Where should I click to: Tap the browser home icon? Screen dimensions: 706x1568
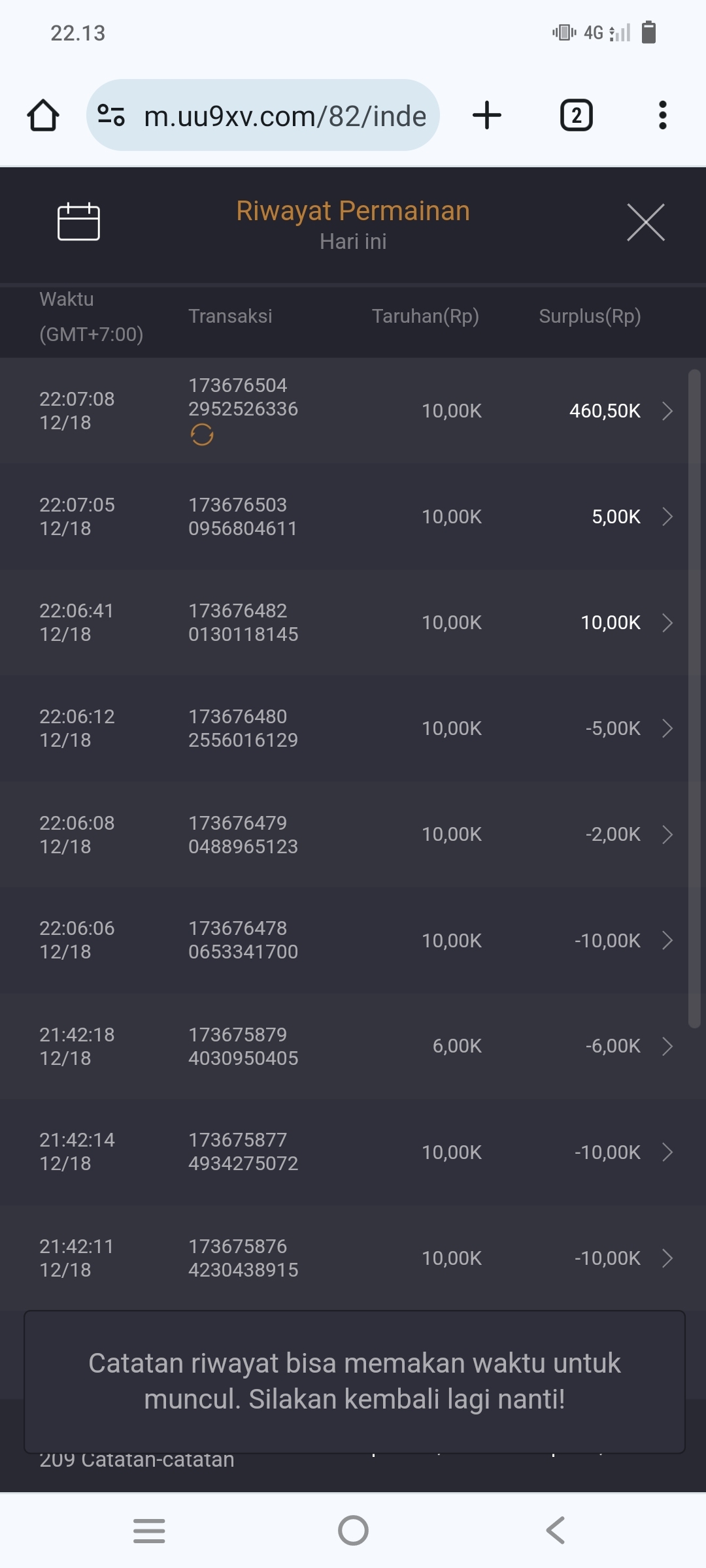pos(43,116)
